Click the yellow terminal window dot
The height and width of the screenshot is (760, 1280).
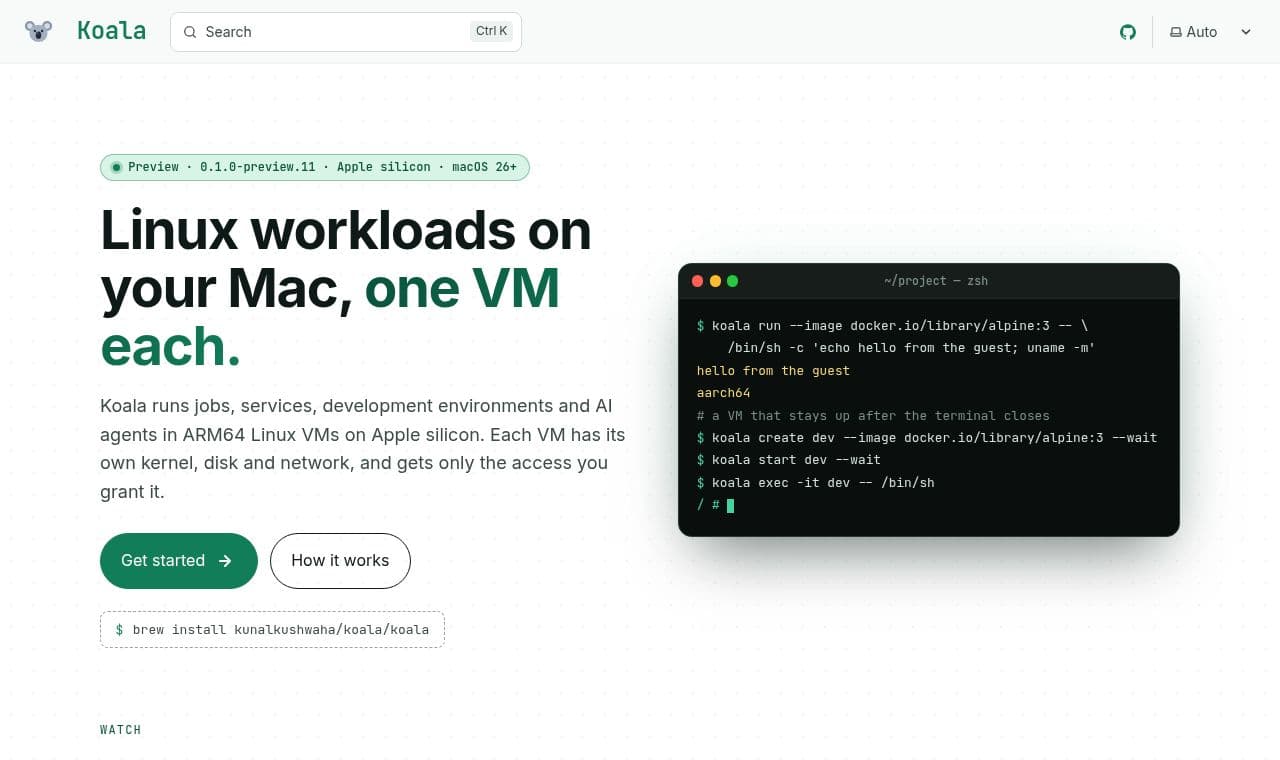point(715,281)
